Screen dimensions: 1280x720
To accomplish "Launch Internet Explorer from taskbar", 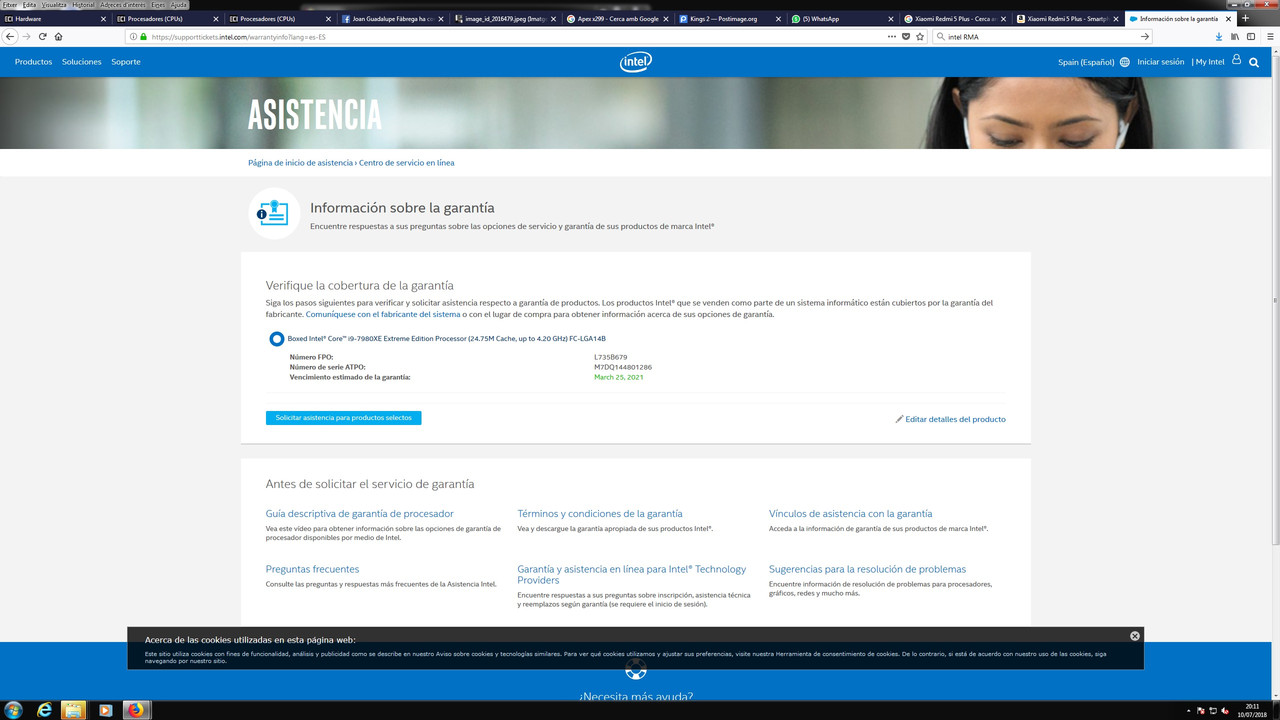I will (x=44, y=709).
